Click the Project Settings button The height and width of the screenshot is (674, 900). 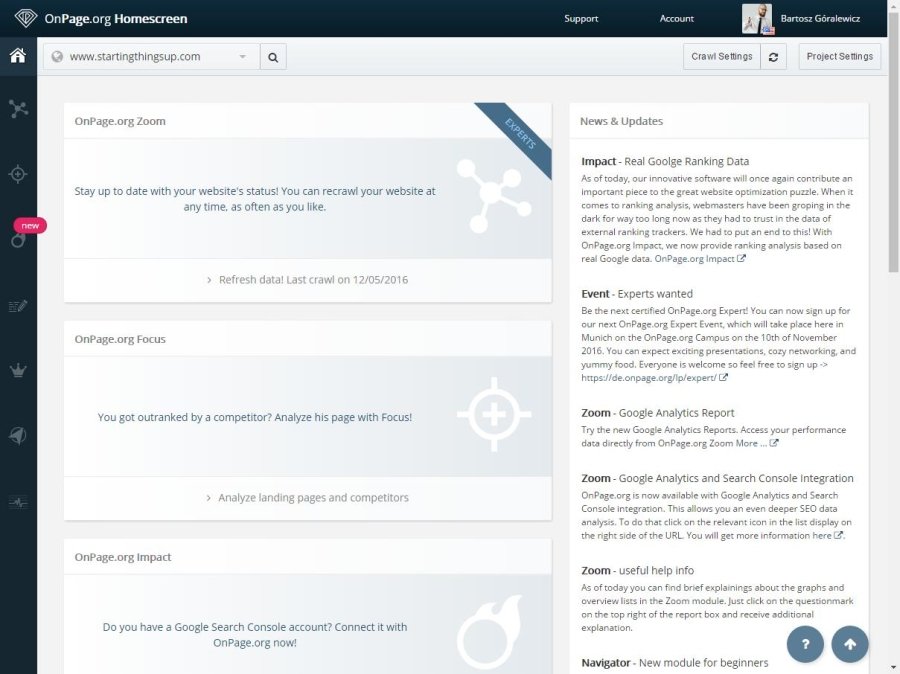[840, 57]
